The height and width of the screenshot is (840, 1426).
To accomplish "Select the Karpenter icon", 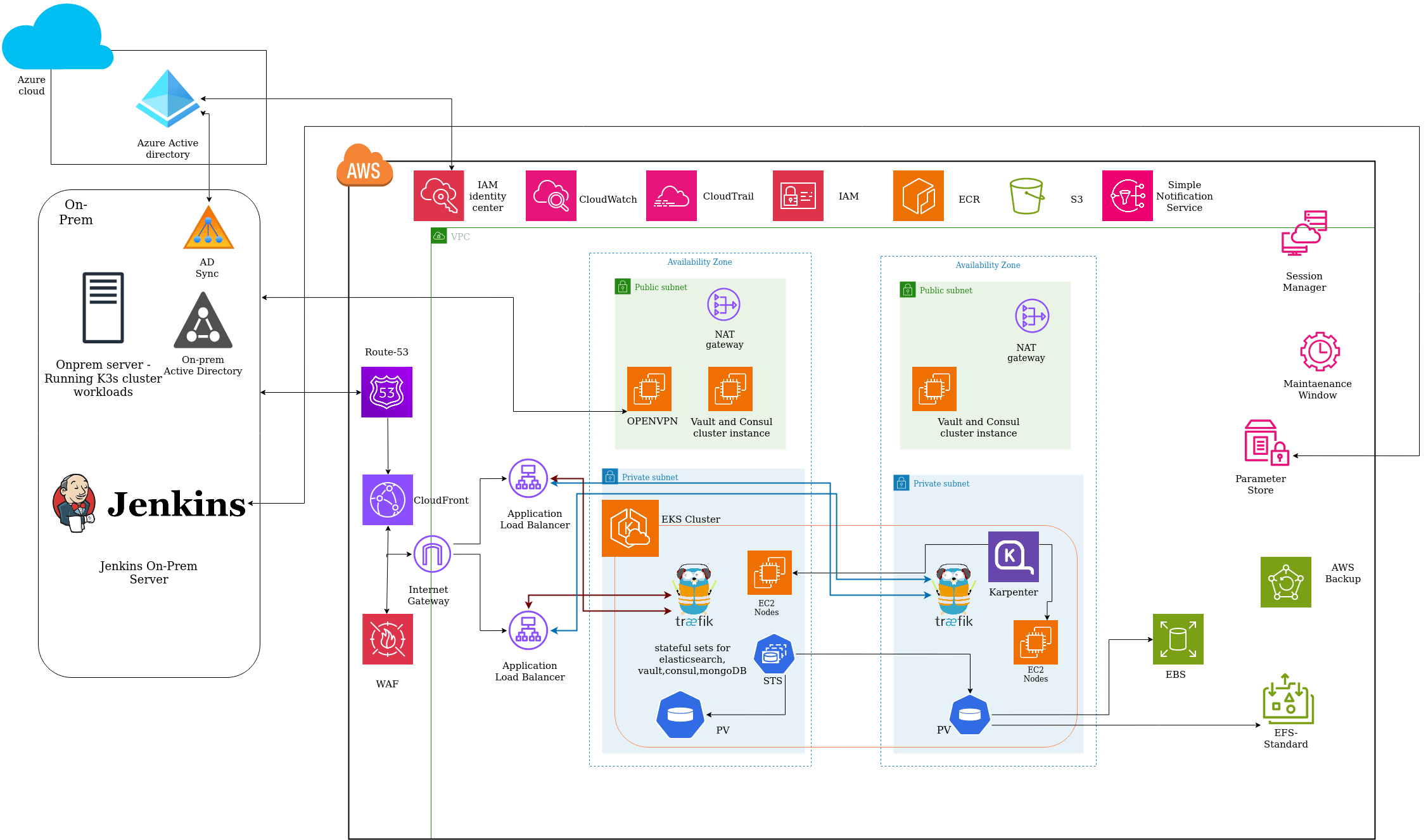I will click(1013, 556).
